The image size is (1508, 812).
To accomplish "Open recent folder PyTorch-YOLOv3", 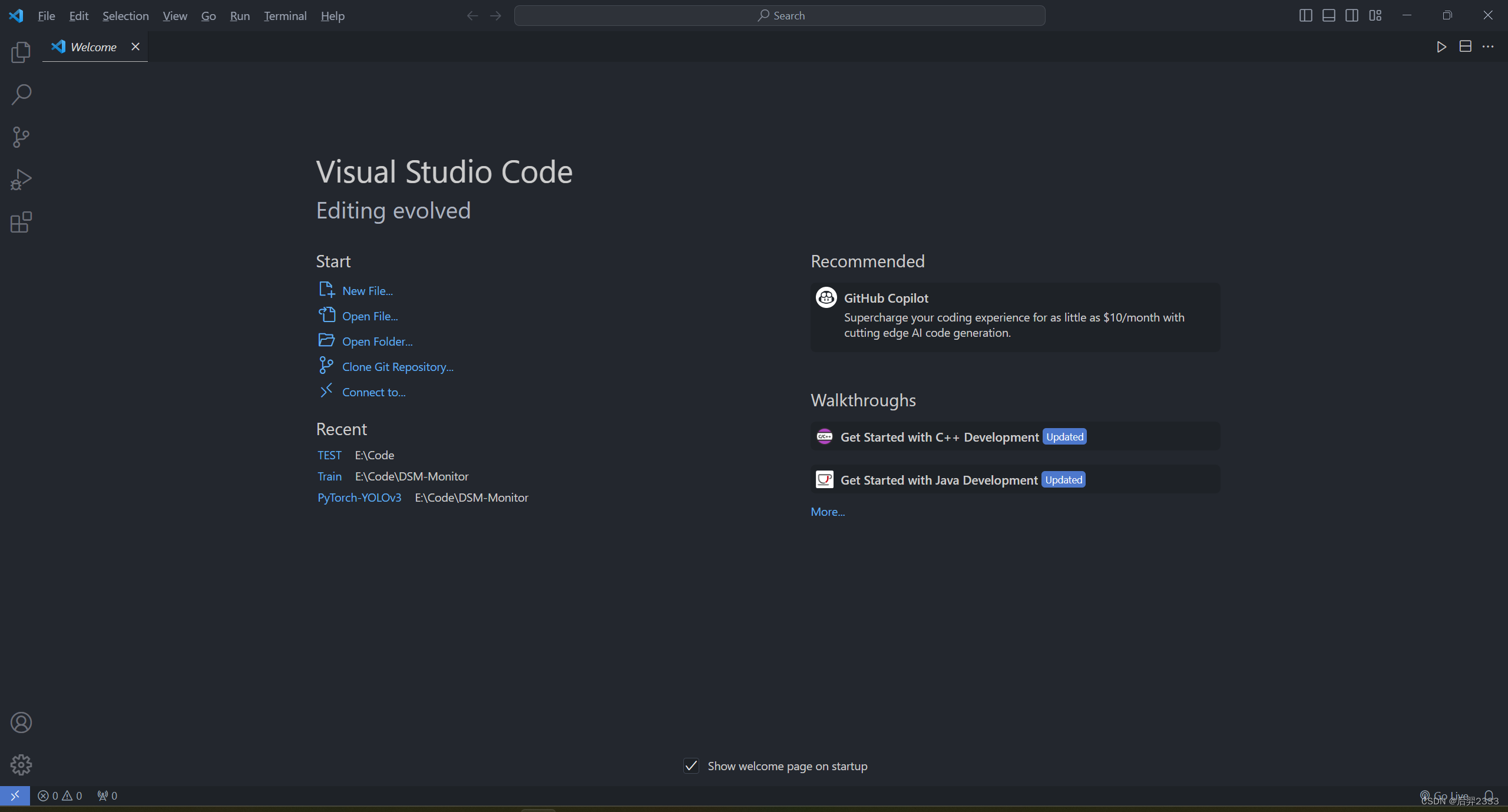I will coord(359,498).
